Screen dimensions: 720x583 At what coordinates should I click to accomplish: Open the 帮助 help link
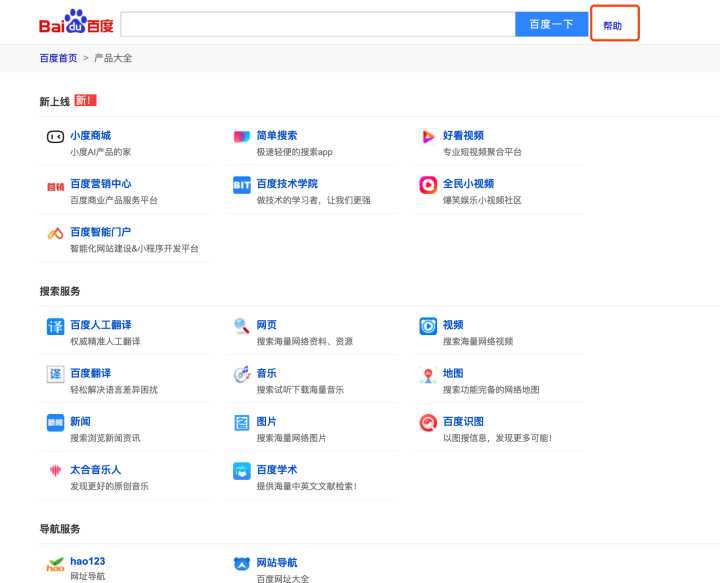coord(613,25)
